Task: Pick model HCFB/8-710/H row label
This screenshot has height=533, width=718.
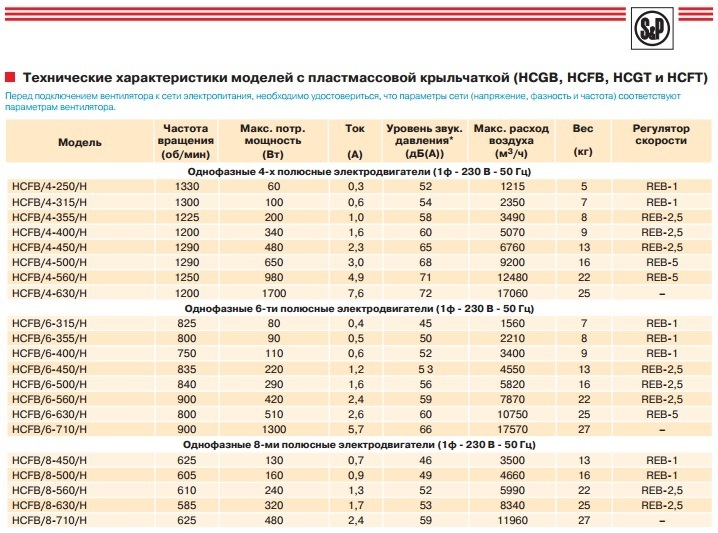Action: click(x=48, y=520)
